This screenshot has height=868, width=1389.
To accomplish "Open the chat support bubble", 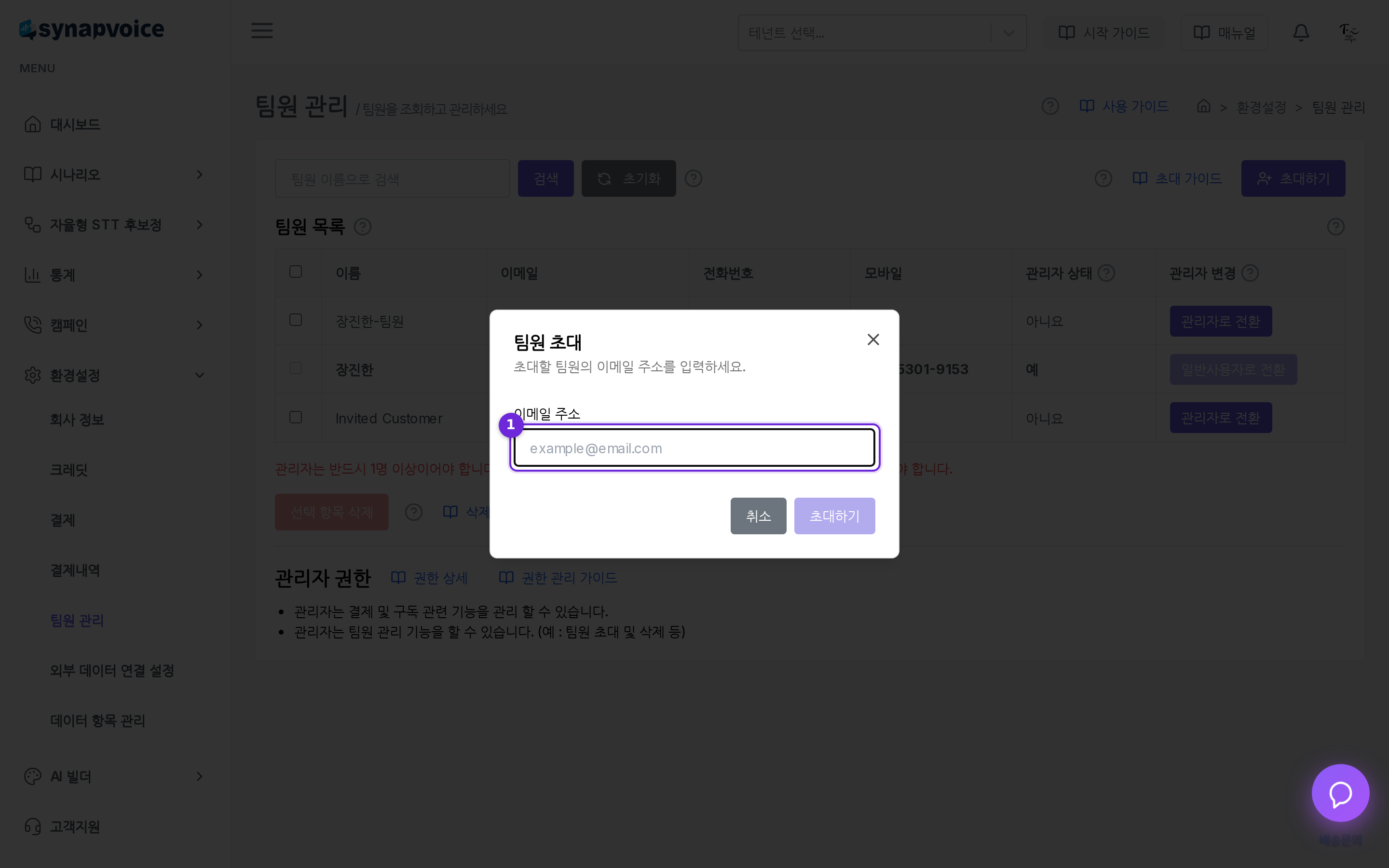I will (x=1340, y=793).
